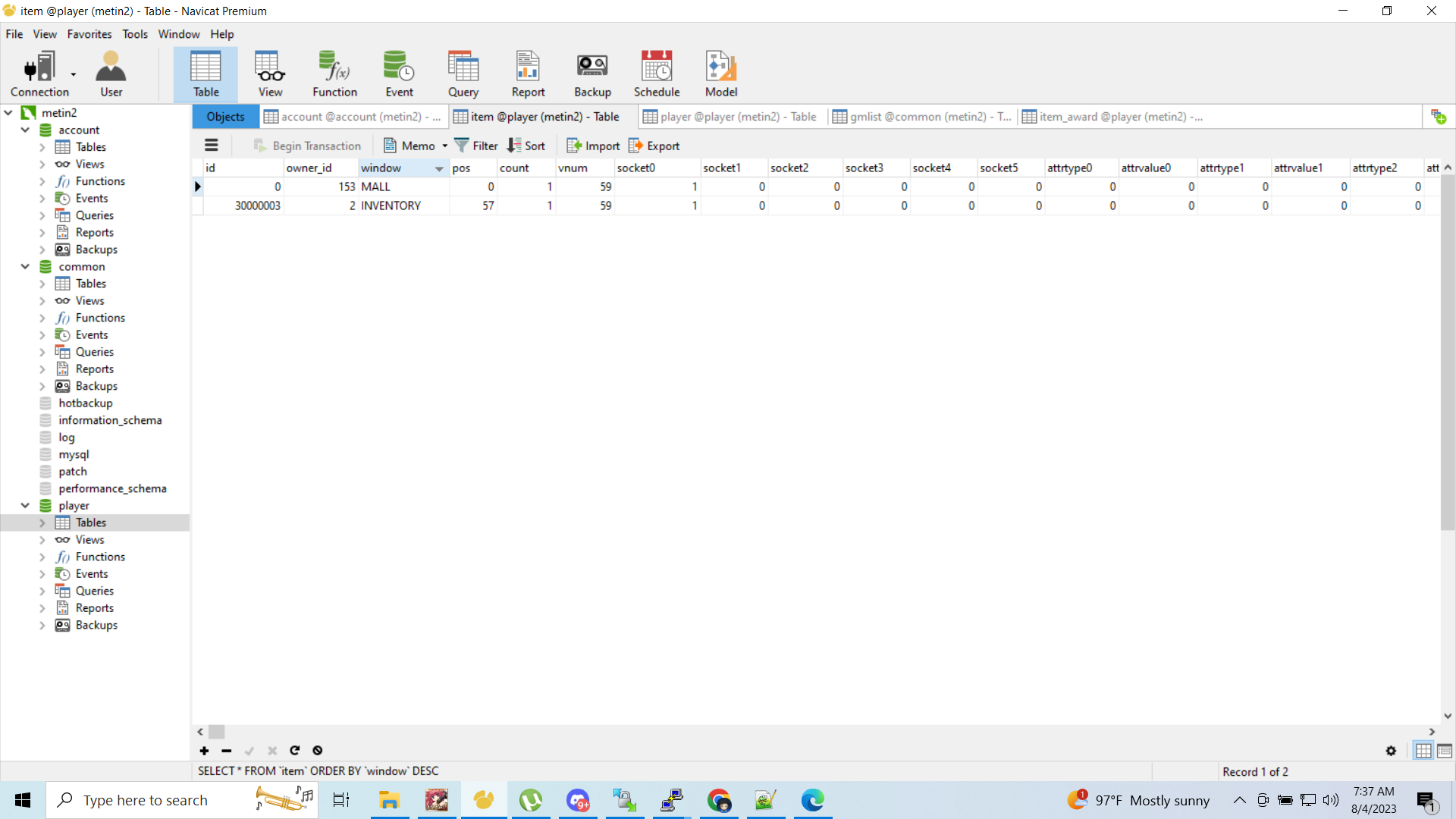Open the Memo dropdown arrow
Viewport: 1456px width, 819px height.
444,146
